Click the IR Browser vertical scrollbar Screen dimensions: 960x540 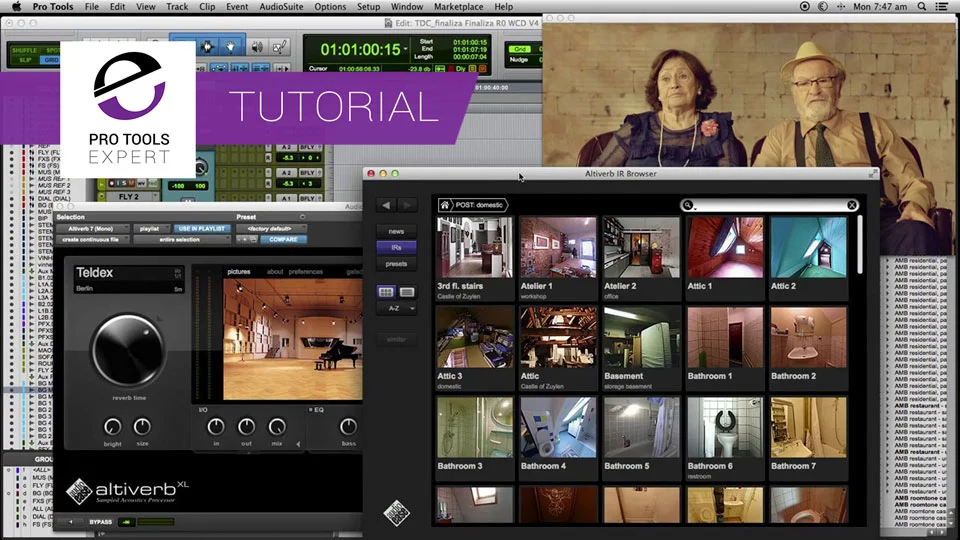pos(860,245)
